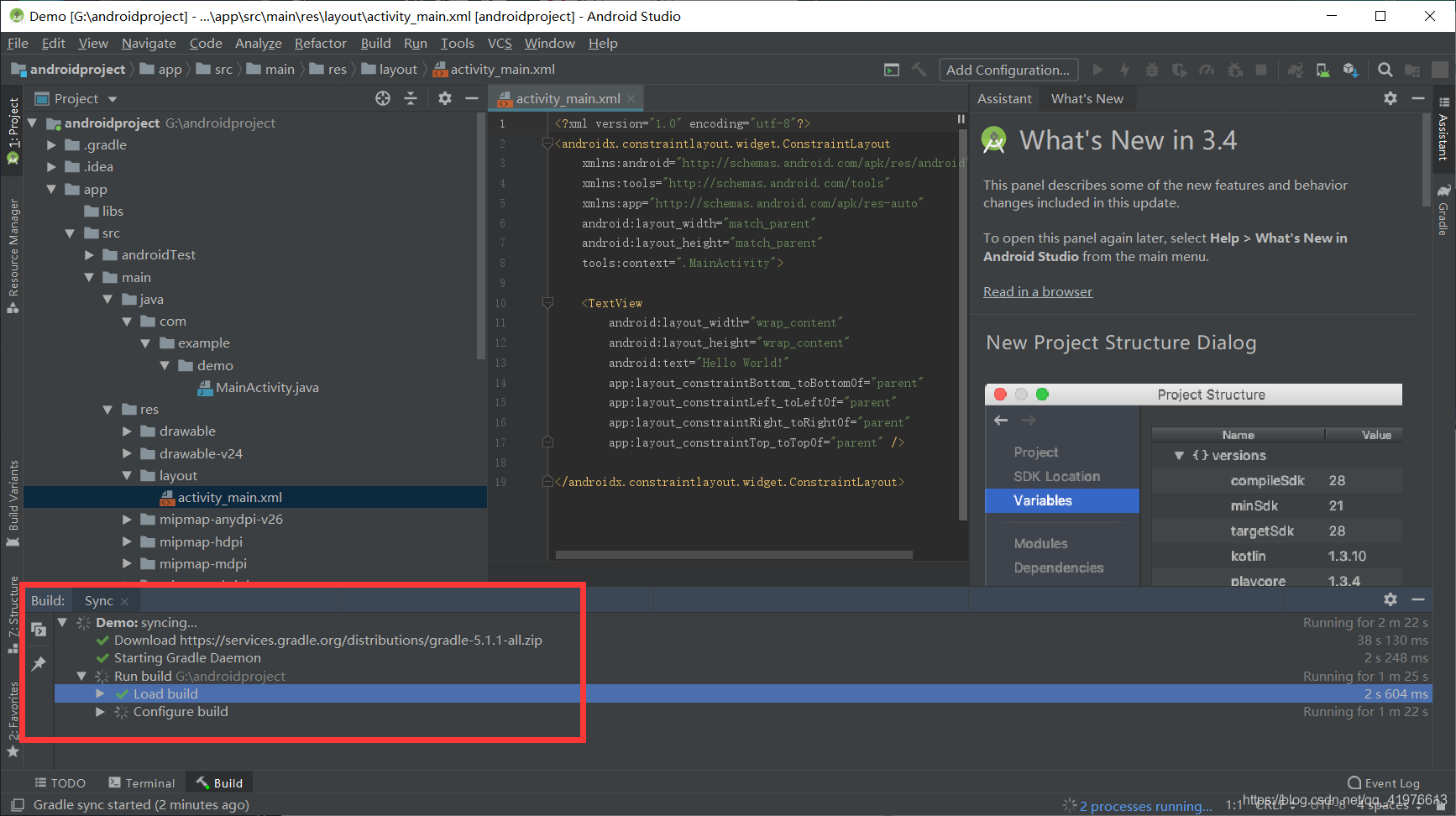Start debugging with the Debug bug icon
Viewport: 1456px width, 816px height.
click(x=1151, y=70)
